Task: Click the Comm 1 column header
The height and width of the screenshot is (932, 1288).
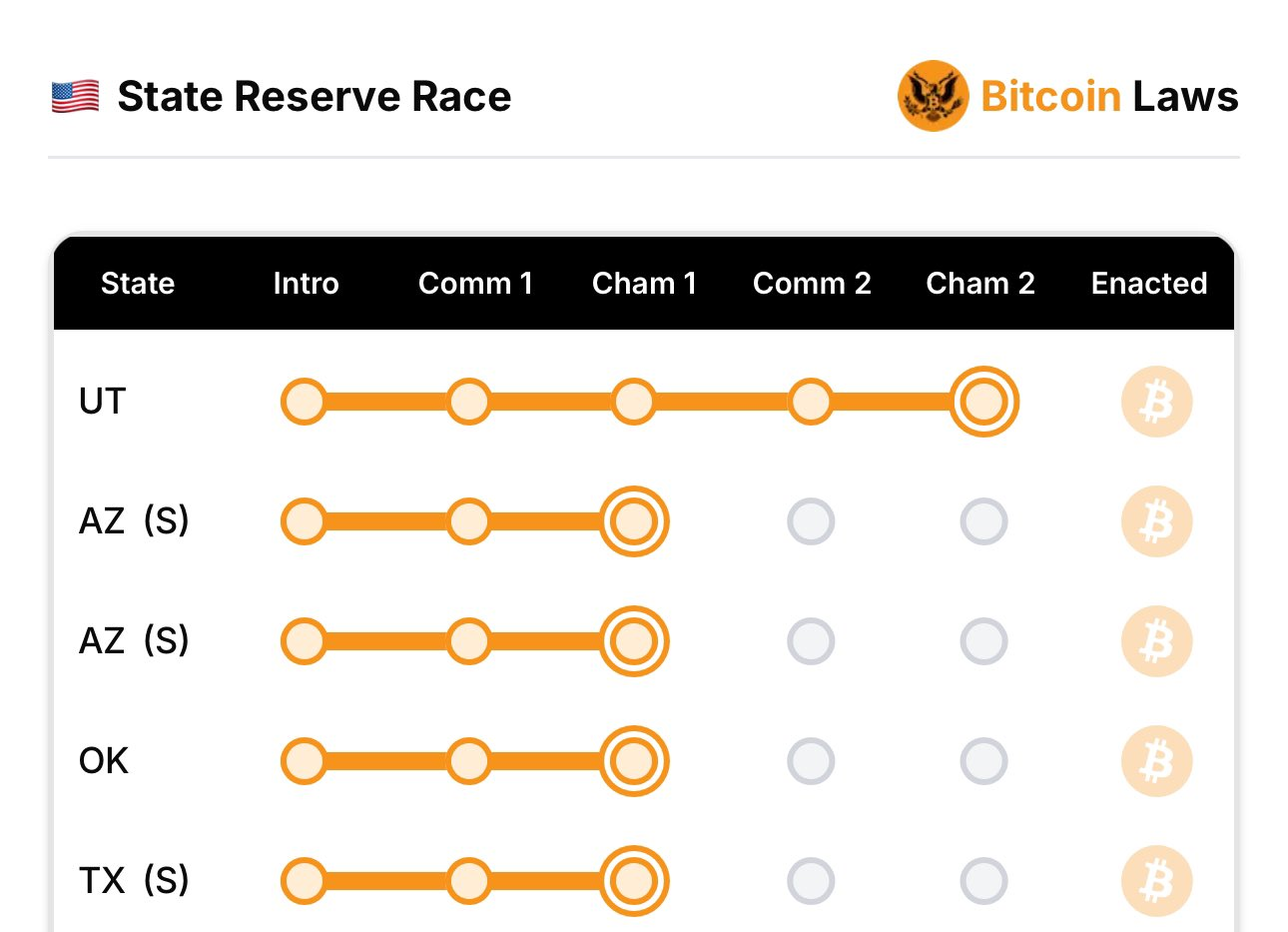Action: click(x=475, y=284)
